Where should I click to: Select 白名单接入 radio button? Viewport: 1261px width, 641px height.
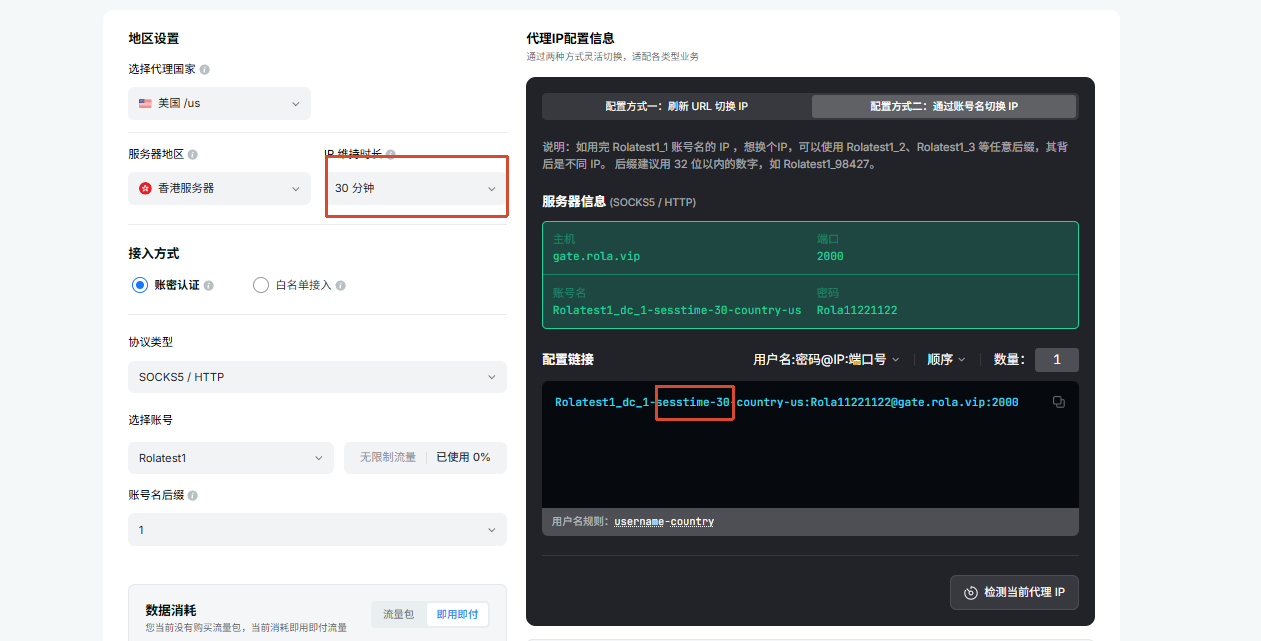click(x=261, y=285)
